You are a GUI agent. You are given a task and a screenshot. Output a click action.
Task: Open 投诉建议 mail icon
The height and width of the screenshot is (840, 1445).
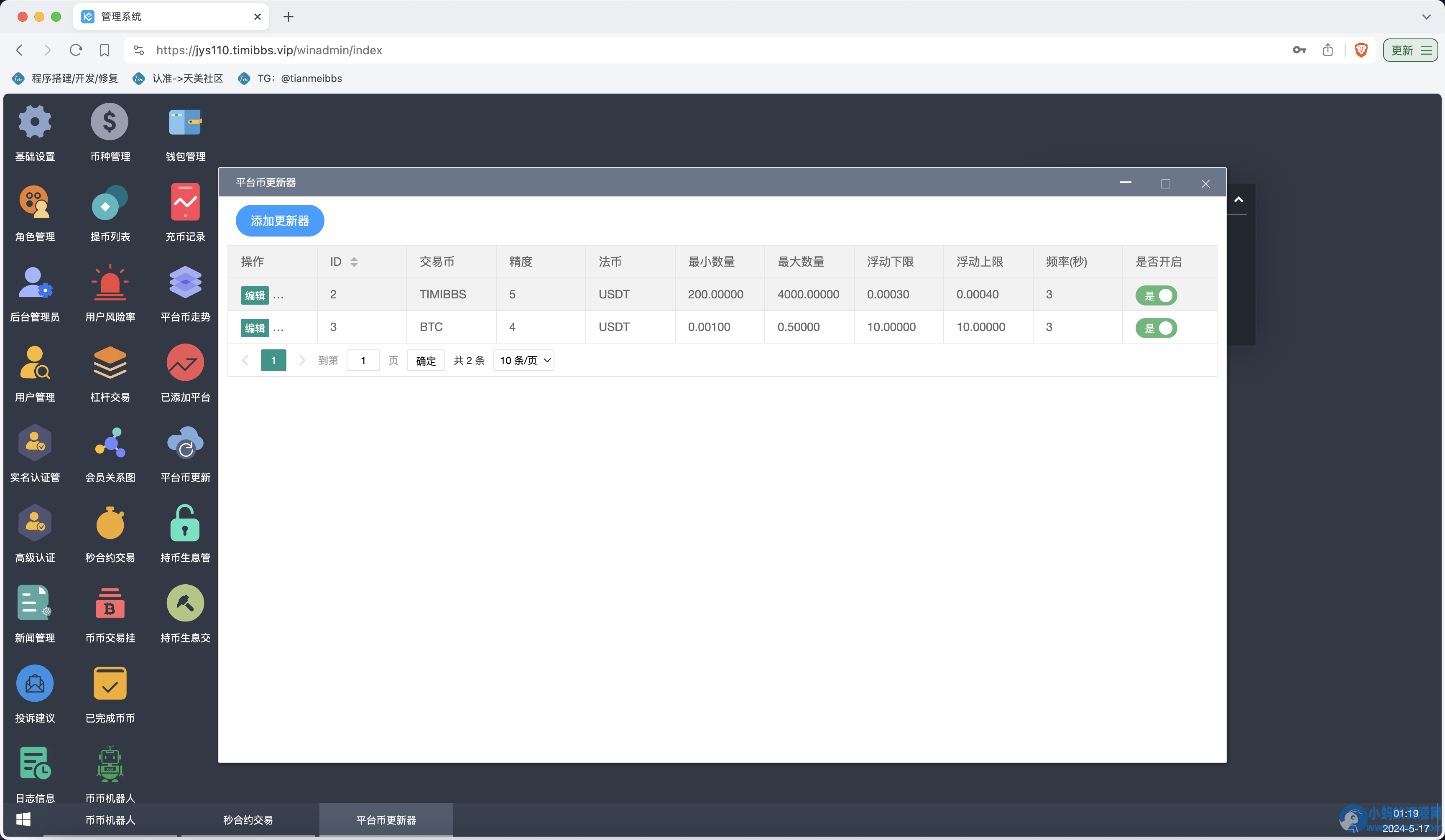pos(35,683)
